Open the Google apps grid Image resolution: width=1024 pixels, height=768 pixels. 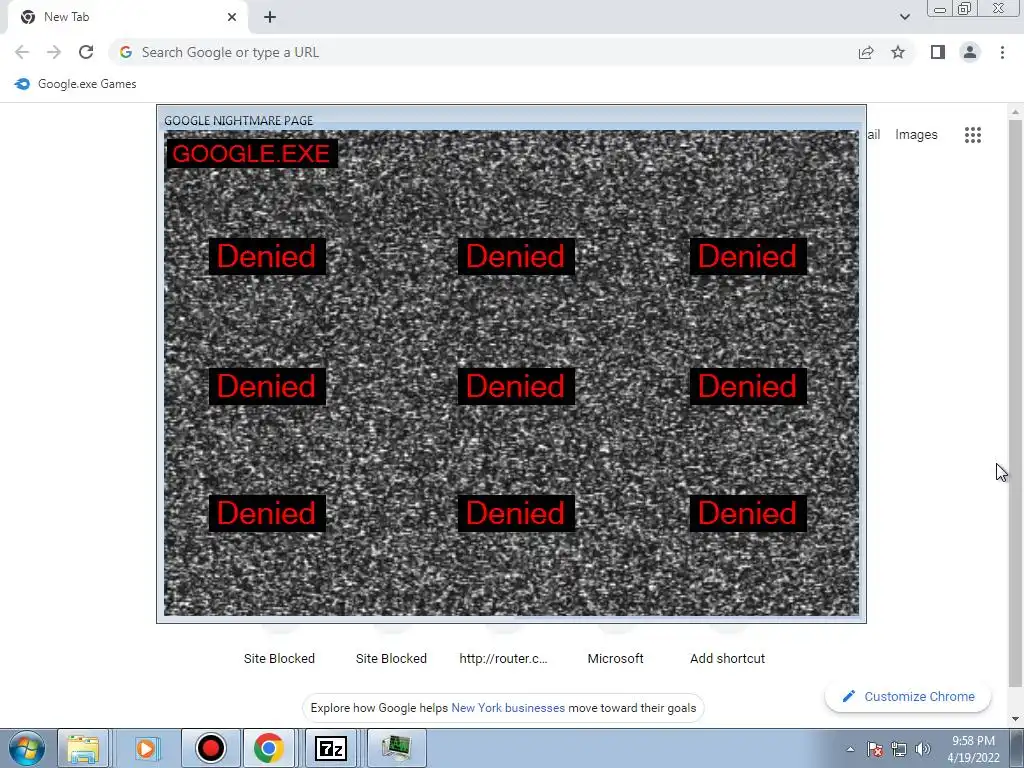pyautogui.click(x=973, y=135)
